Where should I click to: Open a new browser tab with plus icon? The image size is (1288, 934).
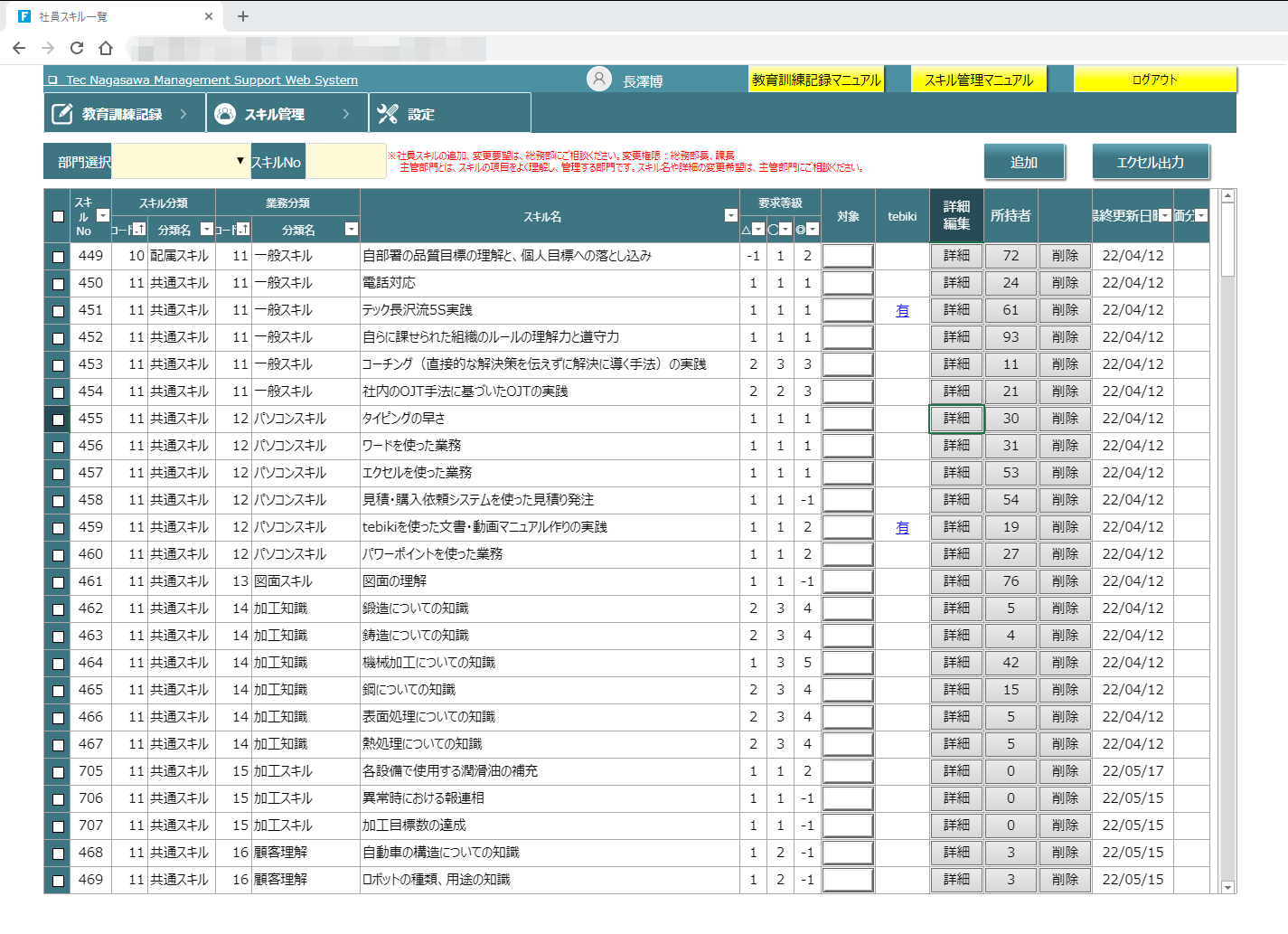243,16
